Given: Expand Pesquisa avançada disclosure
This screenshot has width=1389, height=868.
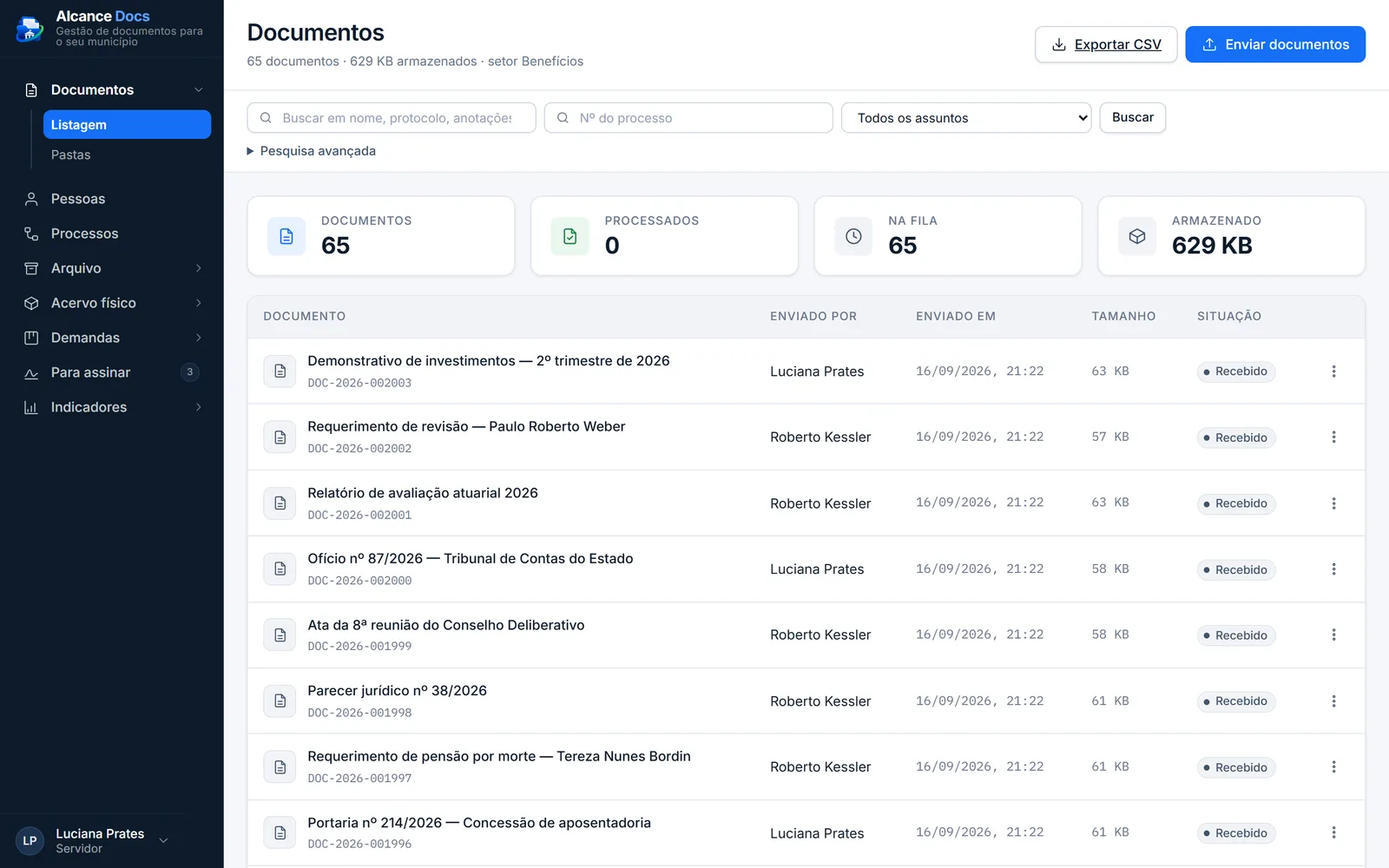Looking at the screenshot, I should coord(312,151).
